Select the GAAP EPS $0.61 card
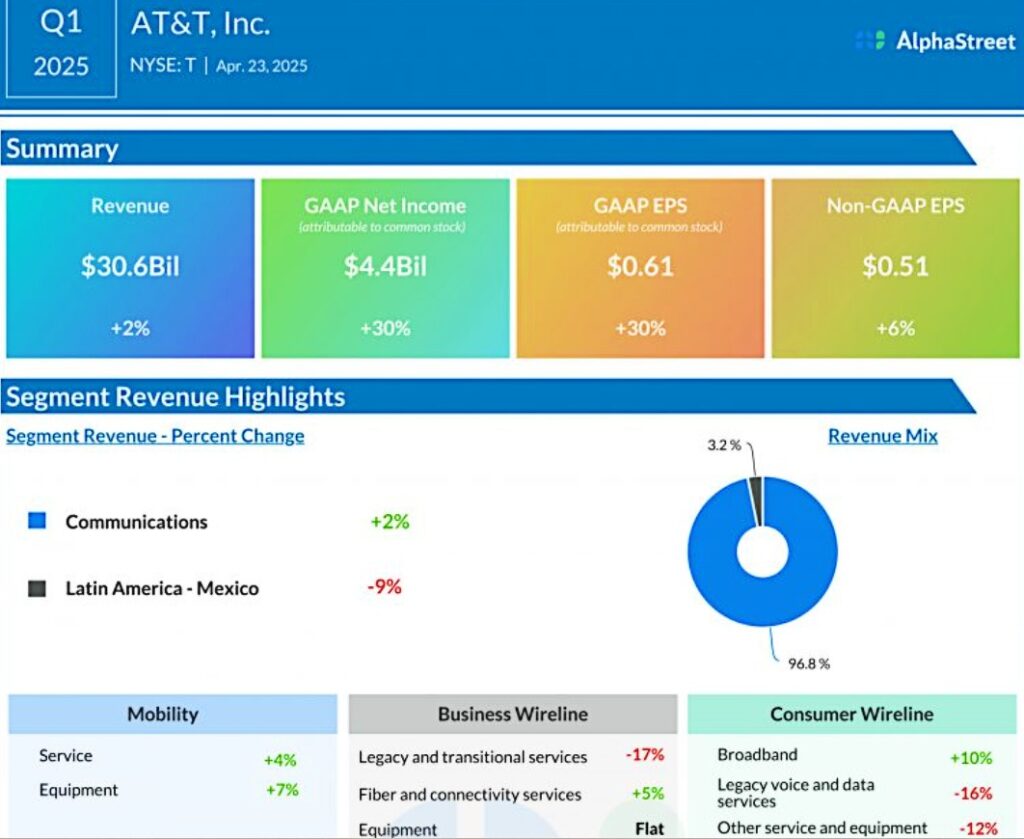The height and width of the screenshot is (839, 1024). 640,268
